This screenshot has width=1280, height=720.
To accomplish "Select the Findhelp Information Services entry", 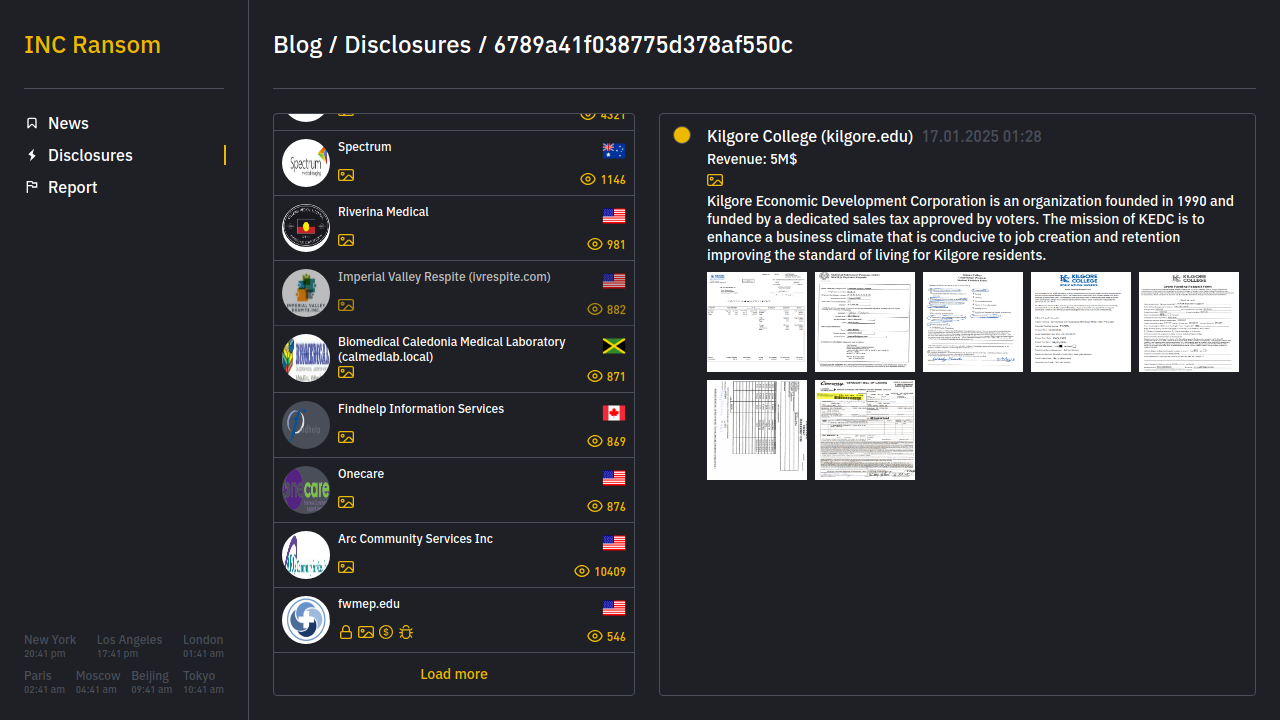I will coord(421,409).
